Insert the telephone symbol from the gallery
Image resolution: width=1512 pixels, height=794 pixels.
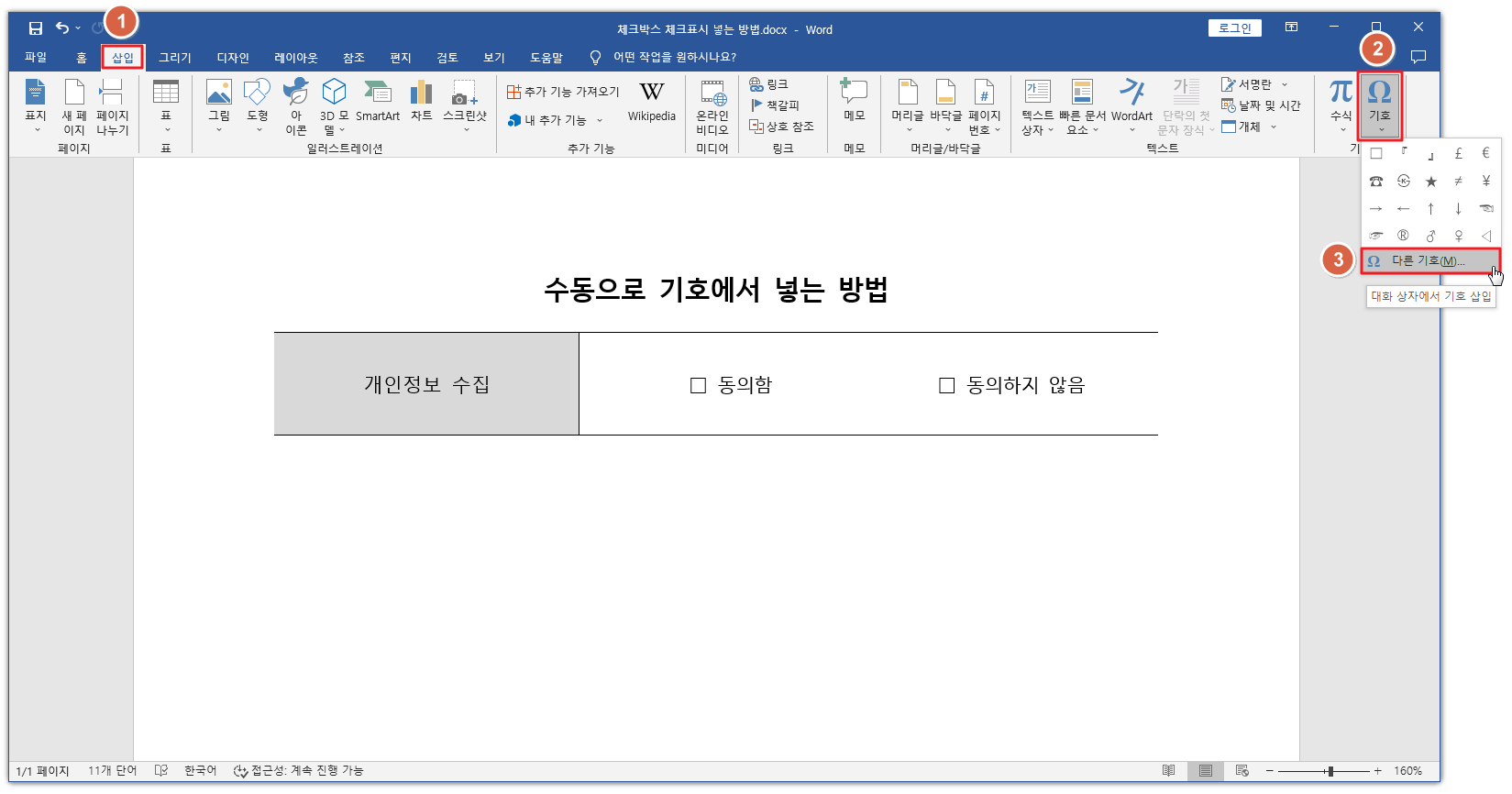click(1375, 182)
